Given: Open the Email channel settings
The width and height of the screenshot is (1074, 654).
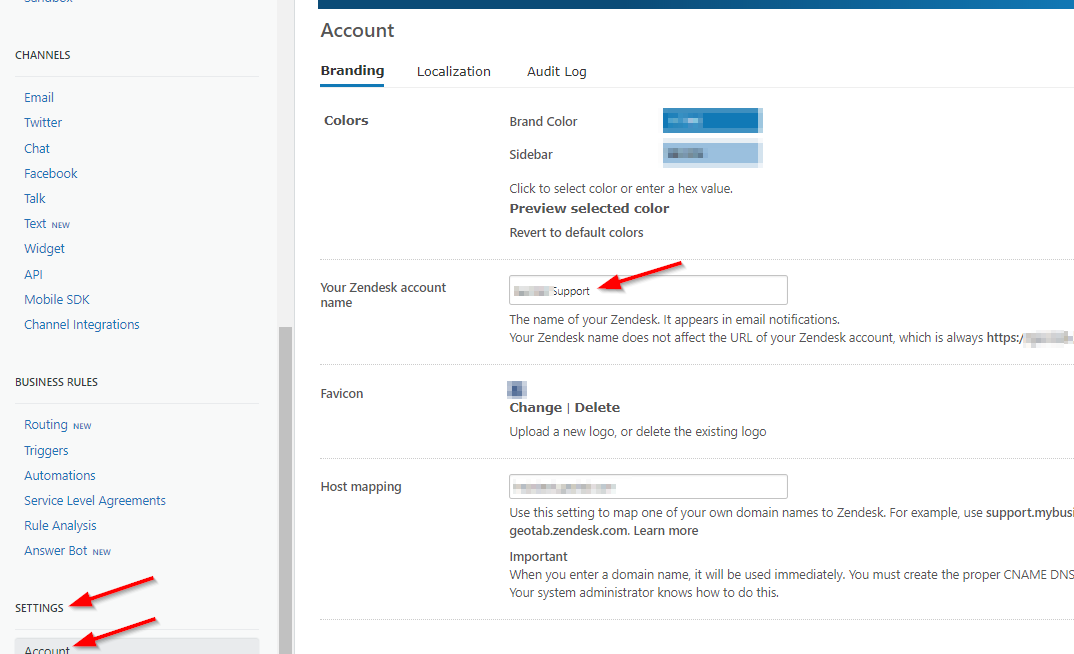Looking at the screenshot, I should 39,98.
